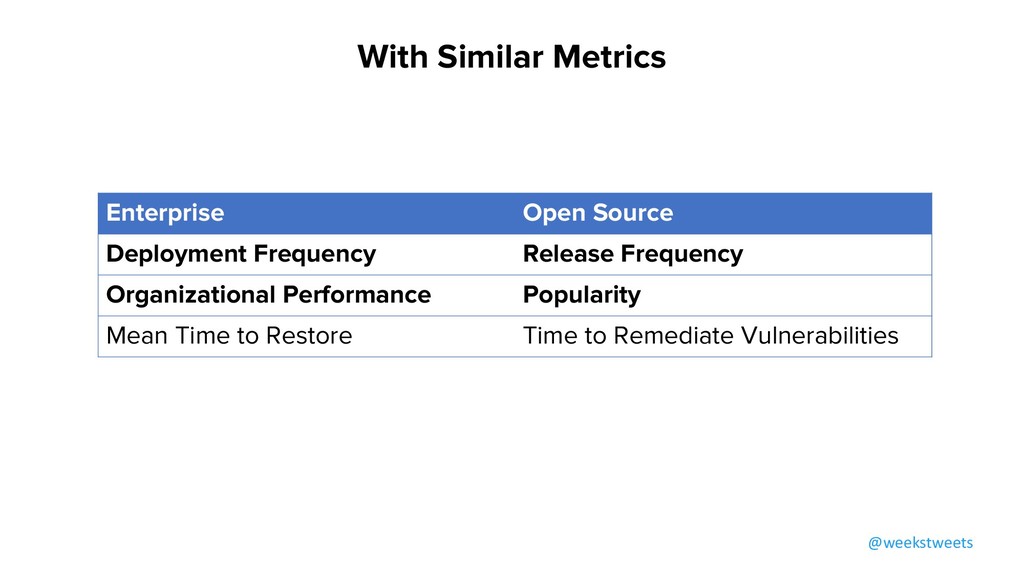The image size is (1024, 576).
Task: Click the Release Frequency cell
Action: pyautogui.click(x=723, y=255)
